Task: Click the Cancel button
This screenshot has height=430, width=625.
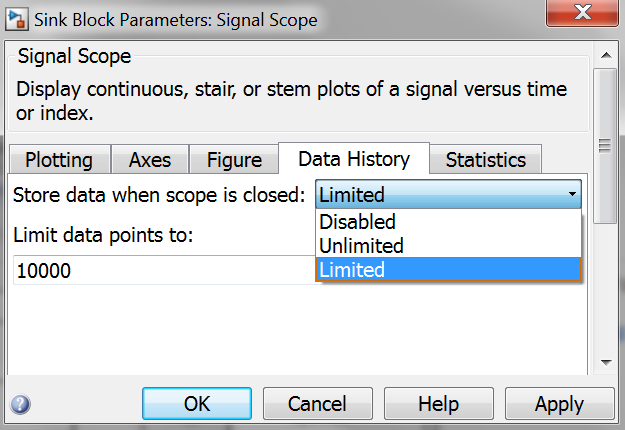Action: tap(318, 403)
